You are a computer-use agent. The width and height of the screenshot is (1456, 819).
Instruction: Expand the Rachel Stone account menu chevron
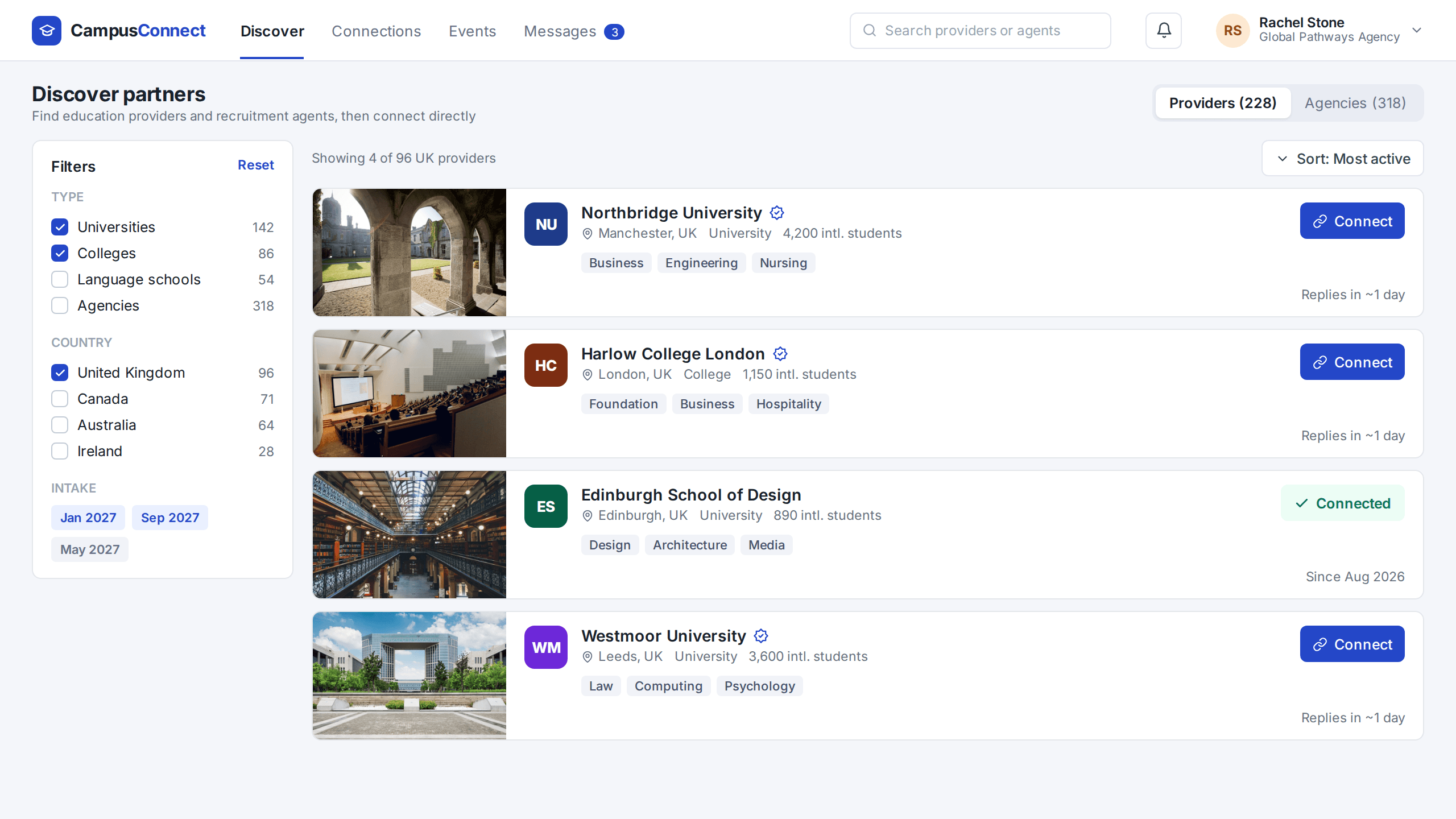pos(1417,30)
